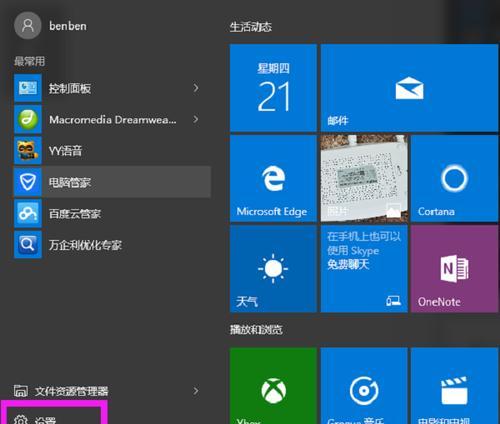500x424 pixels.
Task: Select the 百度云管家 entry text
Action: pyautogui.click(x=75, y=214)
